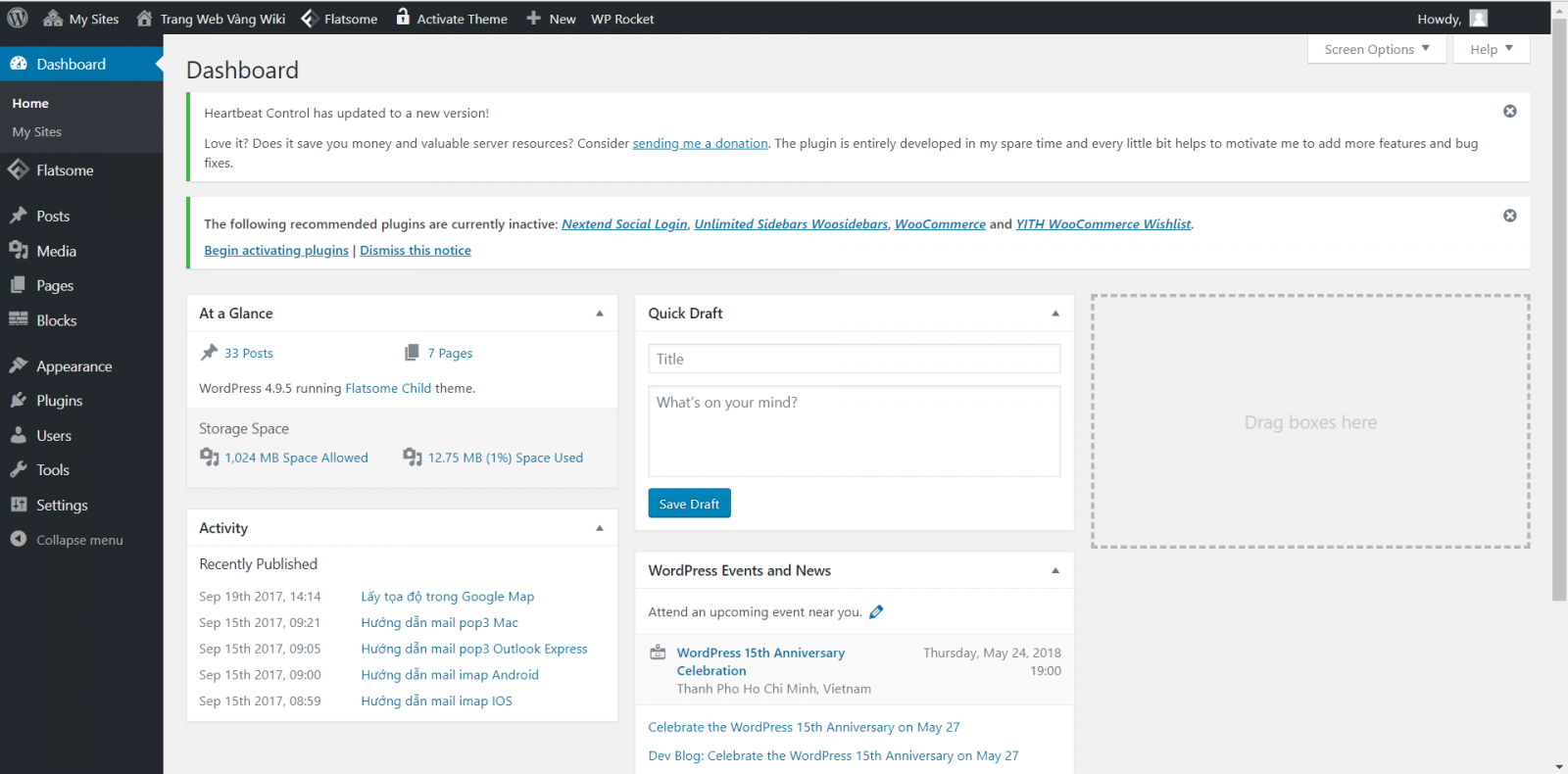This screenshot has height=774, width=1568.
Task: Open Plugins from the sidebar
Action: [x=59, y=401]
